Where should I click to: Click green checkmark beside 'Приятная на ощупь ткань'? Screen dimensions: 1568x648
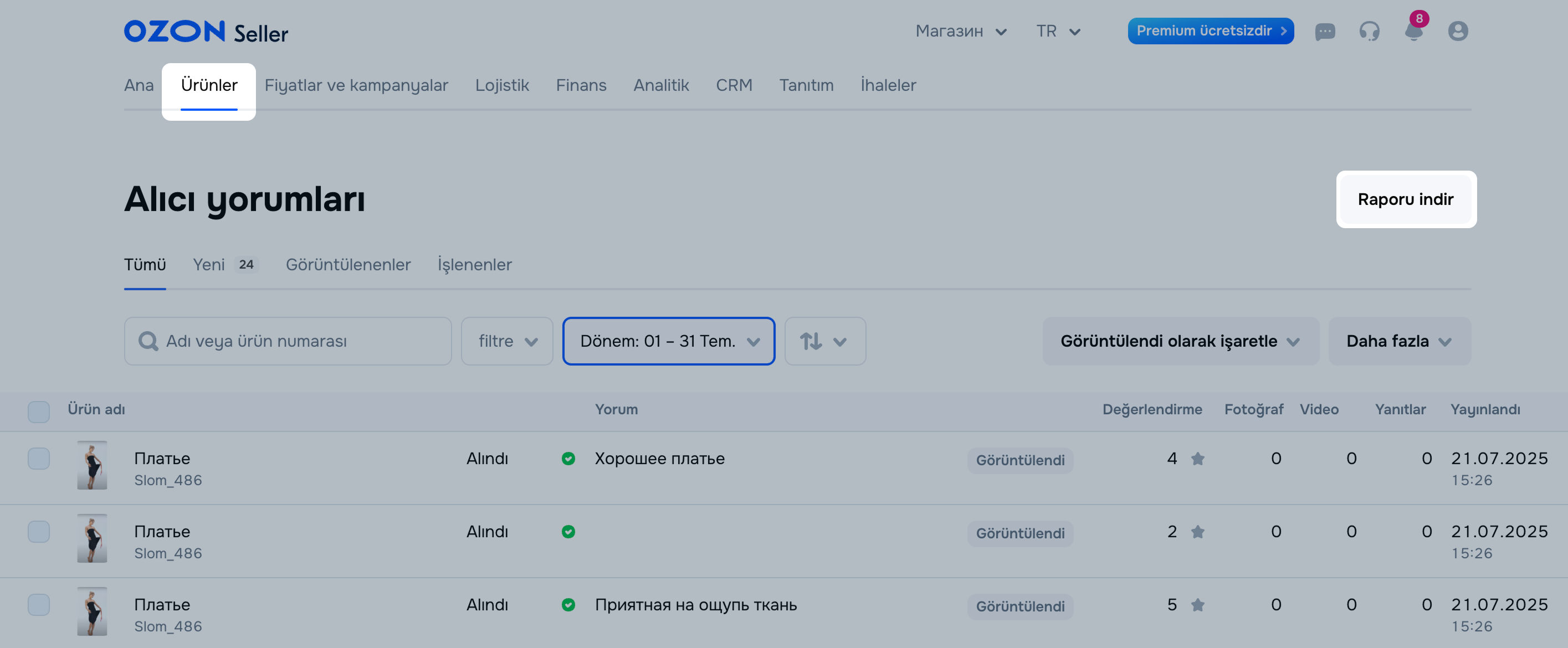tap(568, 605)
